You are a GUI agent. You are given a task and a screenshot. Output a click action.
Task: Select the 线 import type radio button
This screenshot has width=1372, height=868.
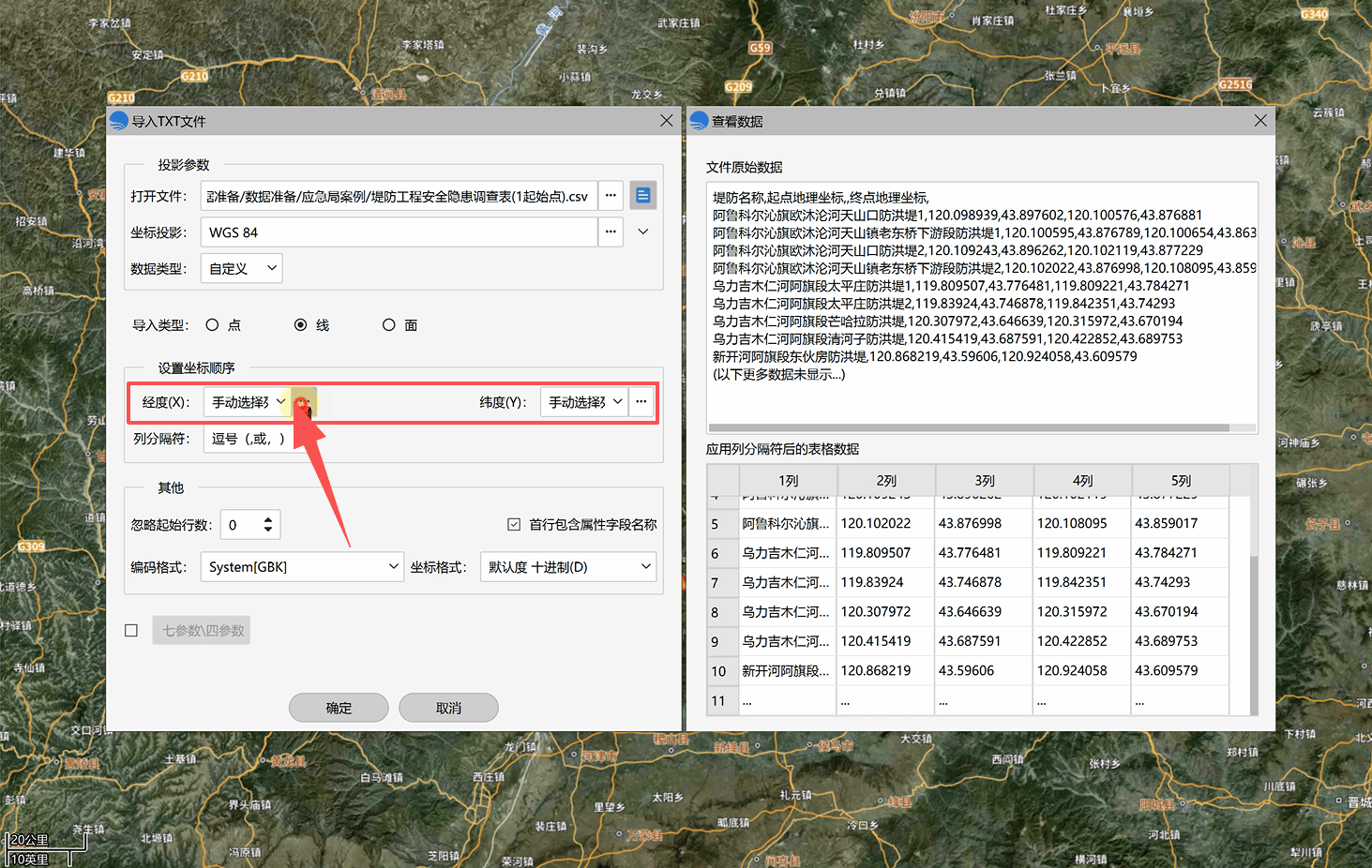[x=300, y=324]
